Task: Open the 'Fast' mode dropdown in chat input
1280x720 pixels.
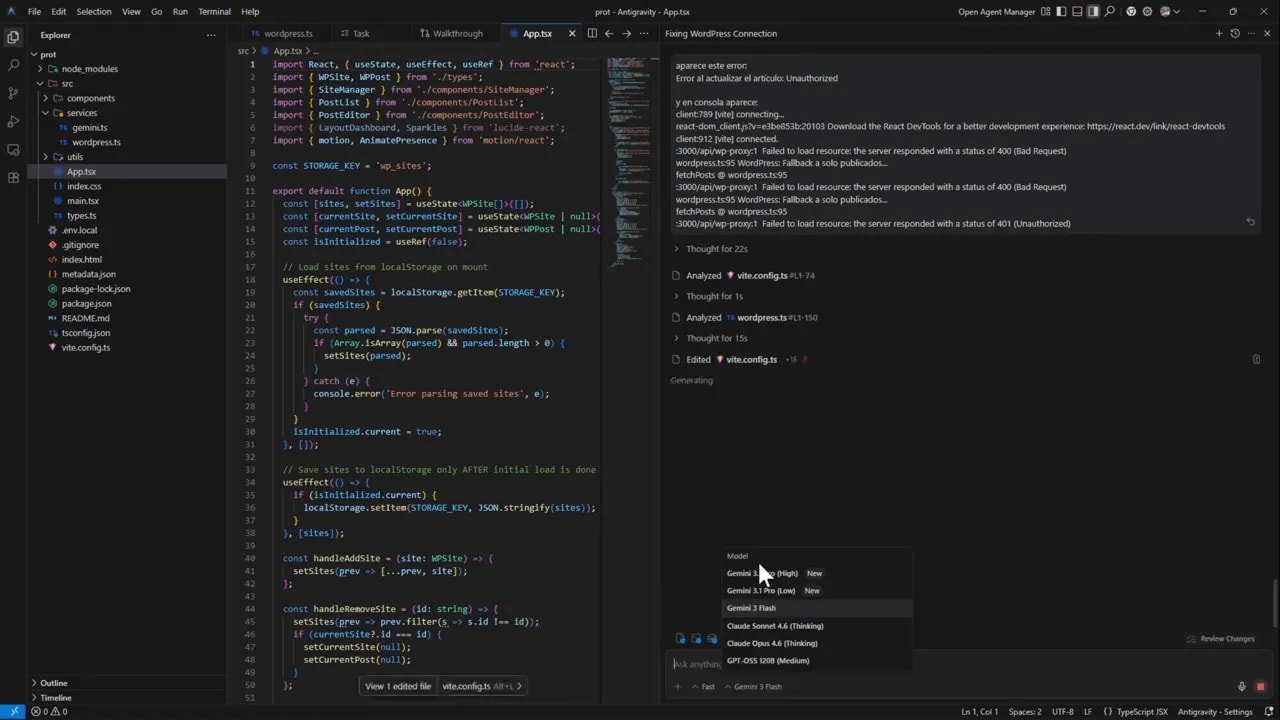Action: (x=703, y=686)
